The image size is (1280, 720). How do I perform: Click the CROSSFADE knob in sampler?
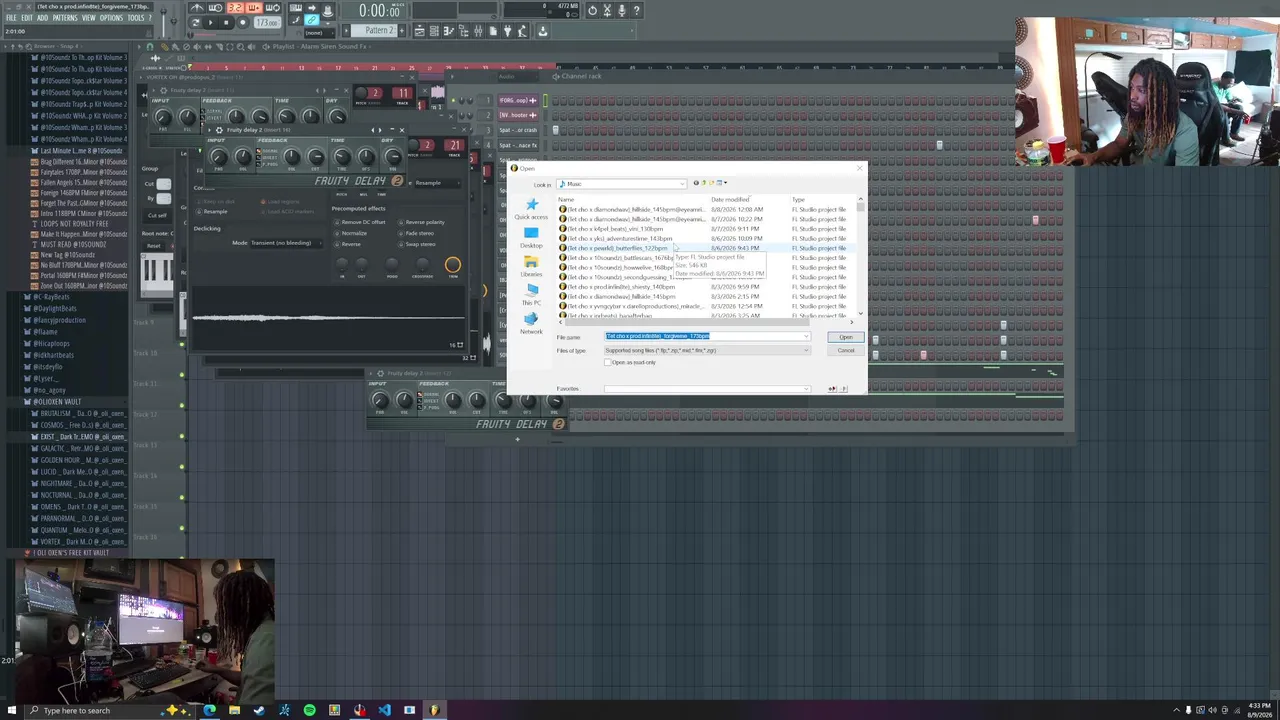click(x=422, y=265)
